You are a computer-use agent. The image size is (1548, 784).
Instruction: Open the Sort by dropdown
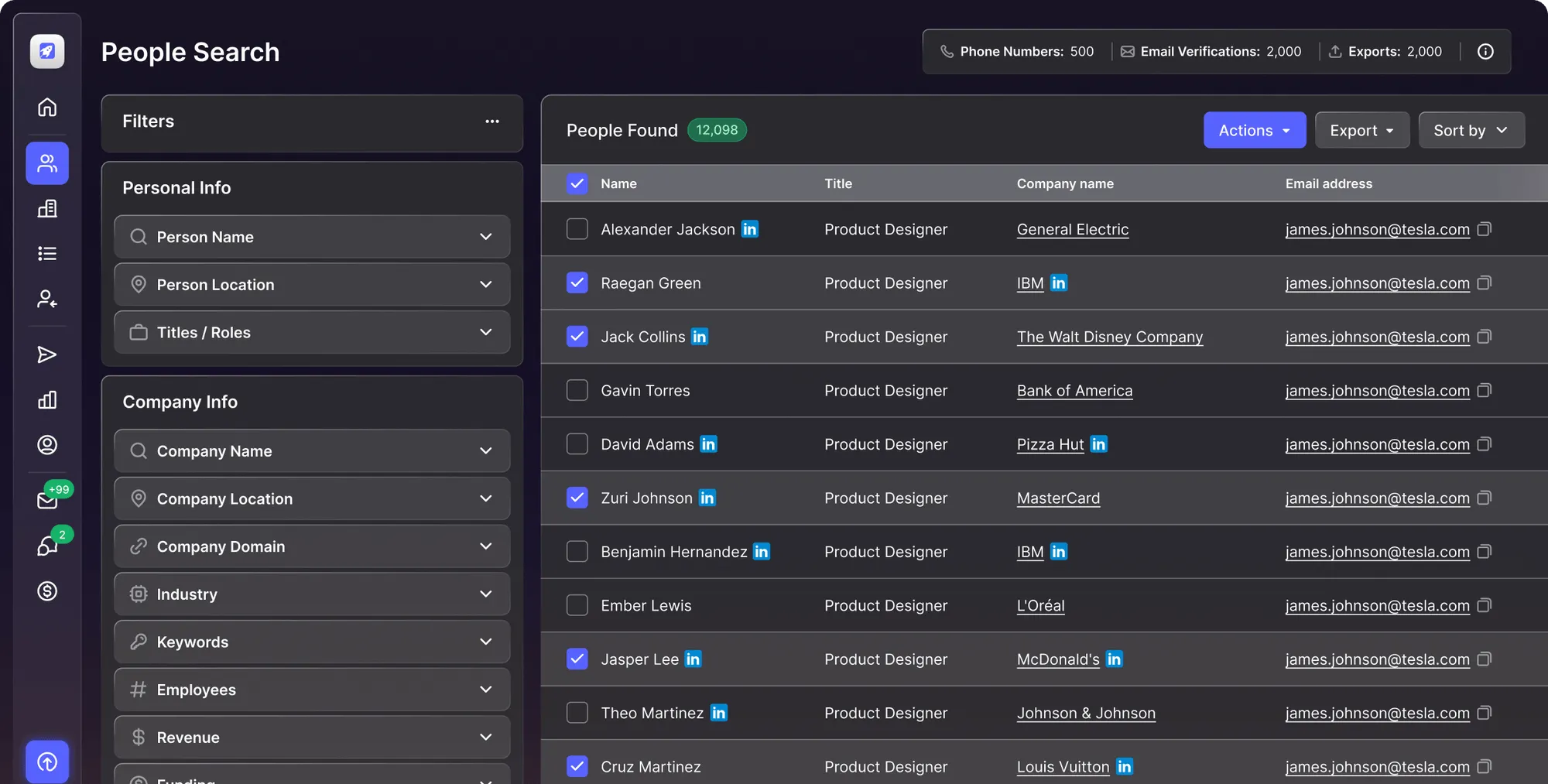click(x=1471, y=130)
